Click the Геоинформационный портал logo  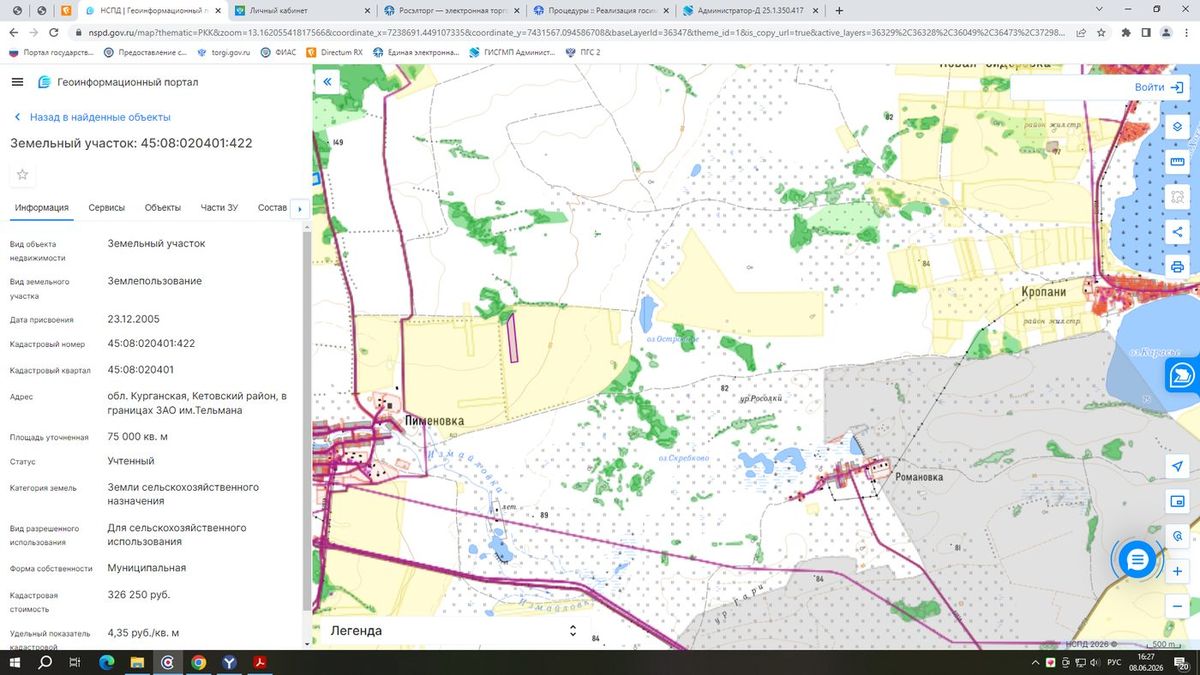(118, 82)
